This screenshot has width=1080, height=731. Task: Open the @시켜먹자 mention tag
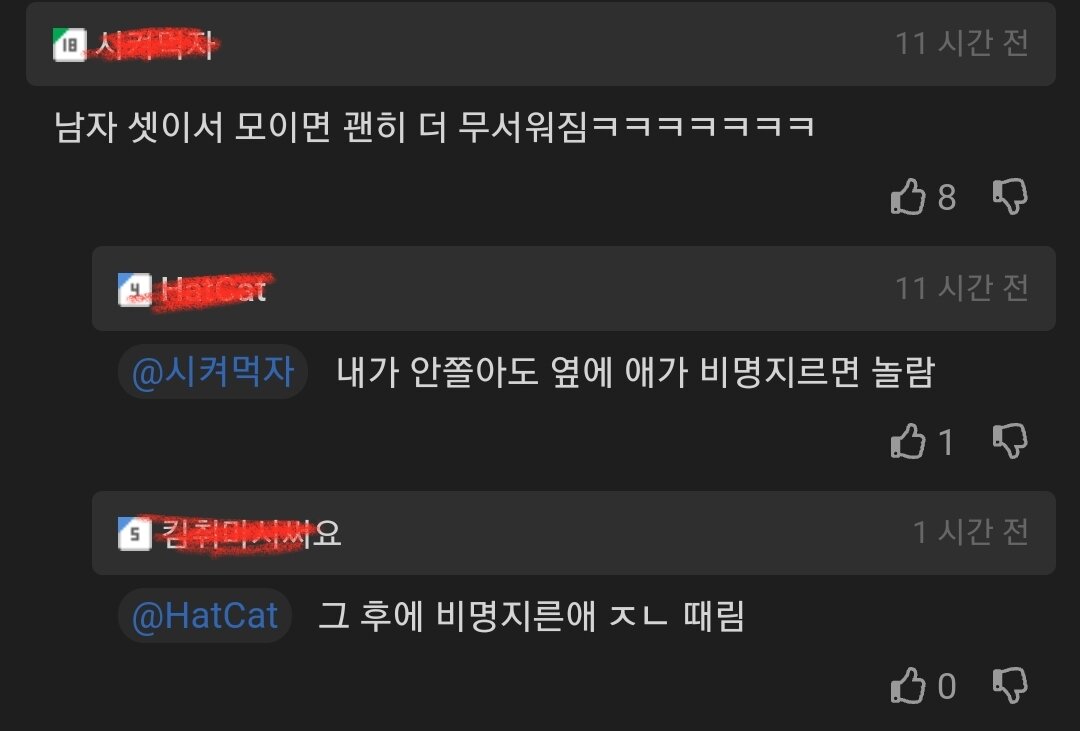(x=213, y=372)
